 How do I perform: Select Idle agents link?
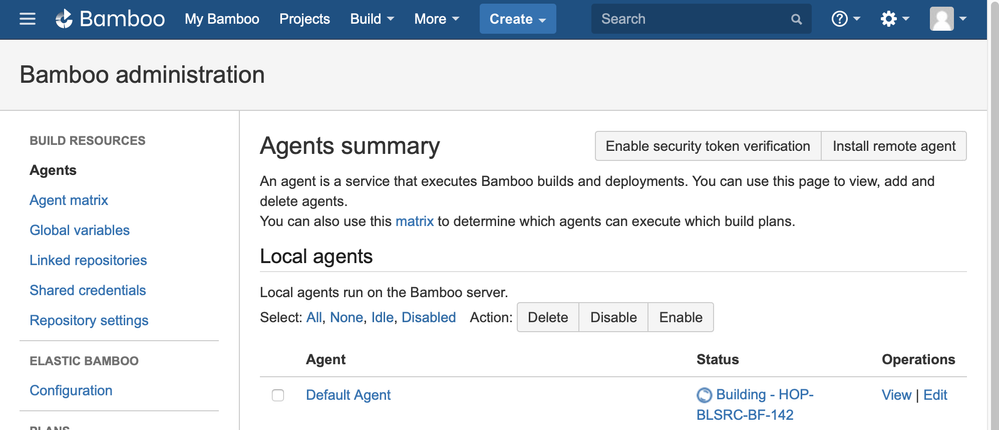[x=382, y=317]
